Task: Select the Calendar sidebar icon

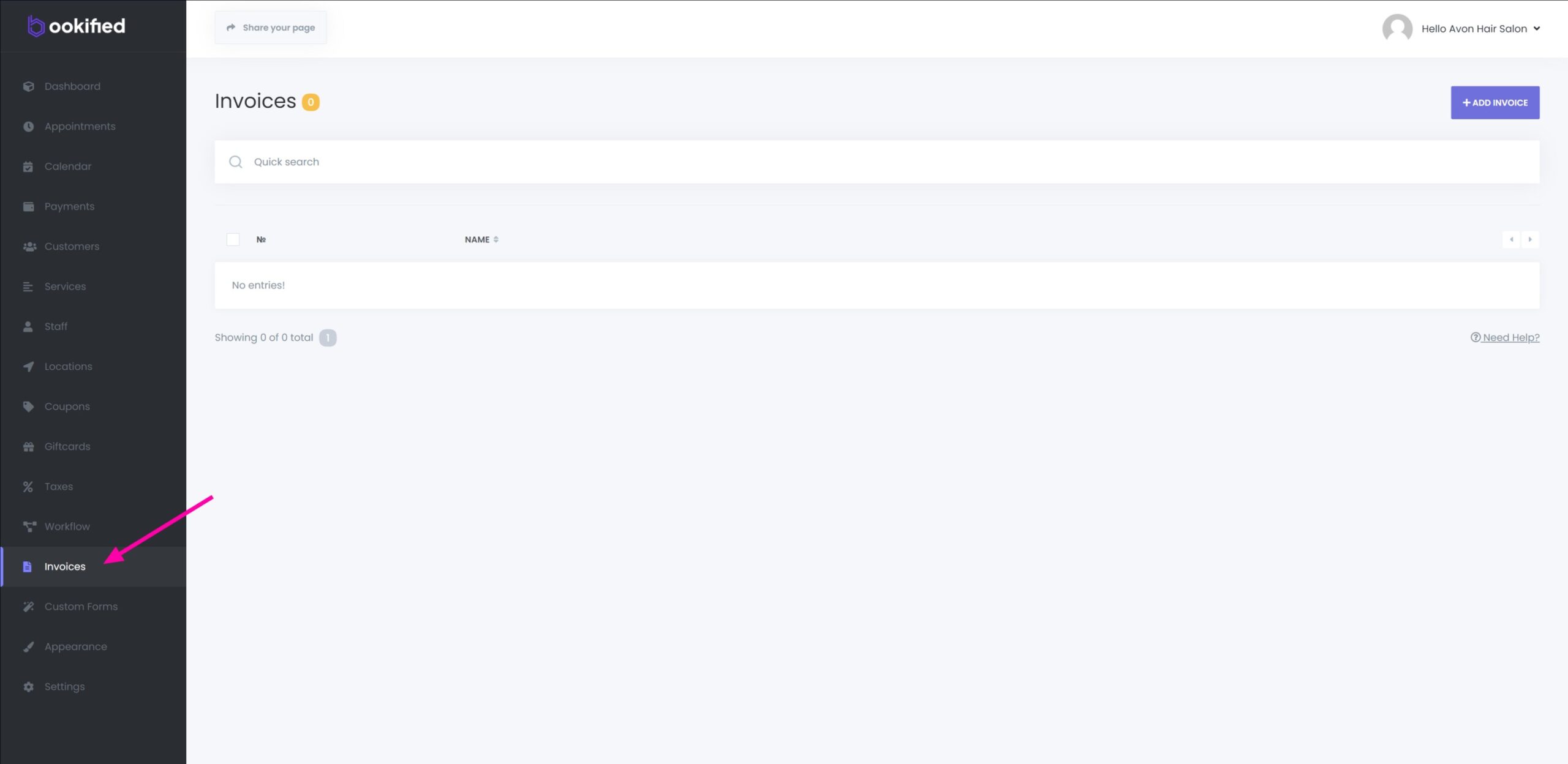Action: point(28,167)
